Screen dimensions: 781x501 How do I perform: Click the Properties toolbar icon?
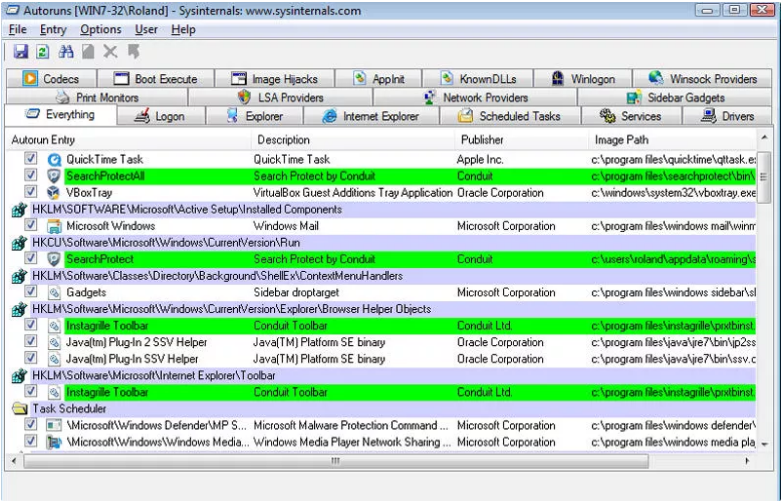click(x=88, y=51)
